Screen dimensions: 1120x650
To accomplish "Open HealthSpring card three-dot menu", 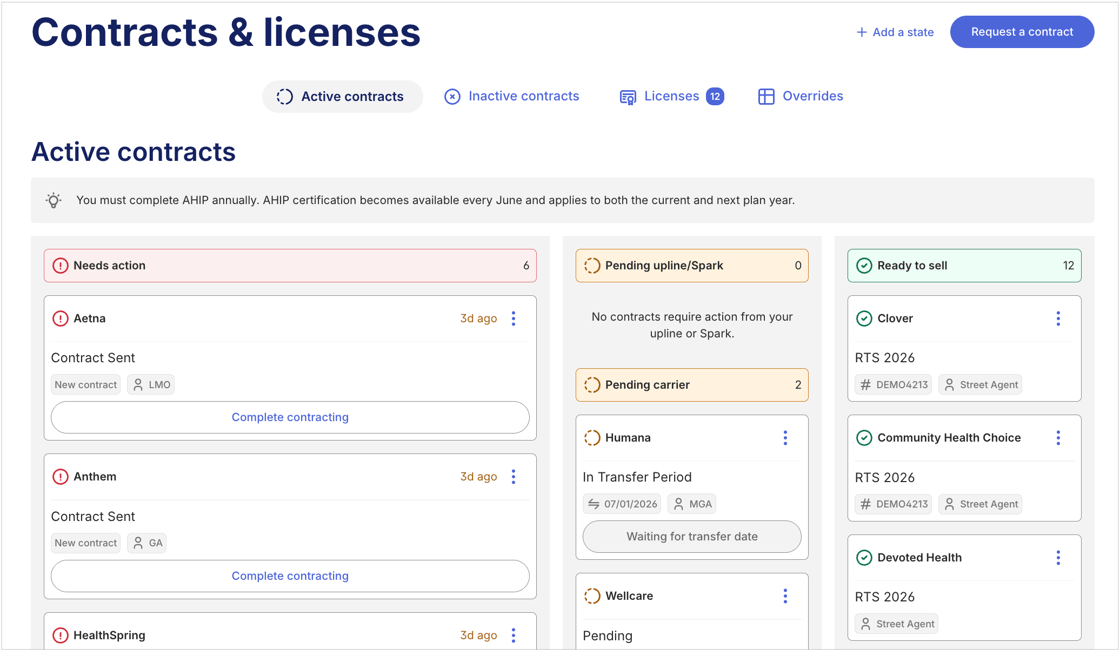I will click(514, 636).
